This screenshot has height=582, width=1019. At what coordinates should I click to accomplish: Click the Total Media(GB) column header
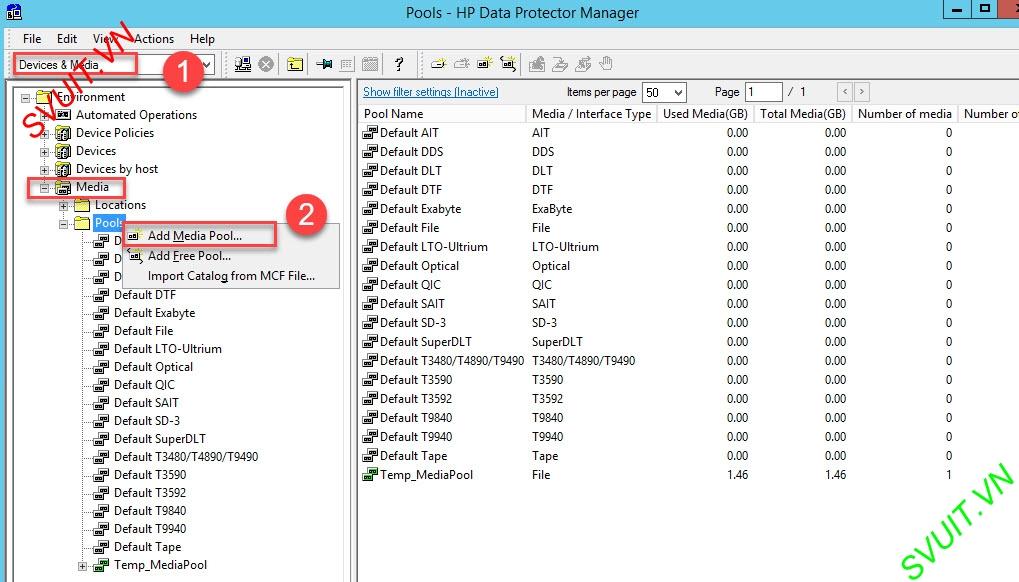(803, 114)
